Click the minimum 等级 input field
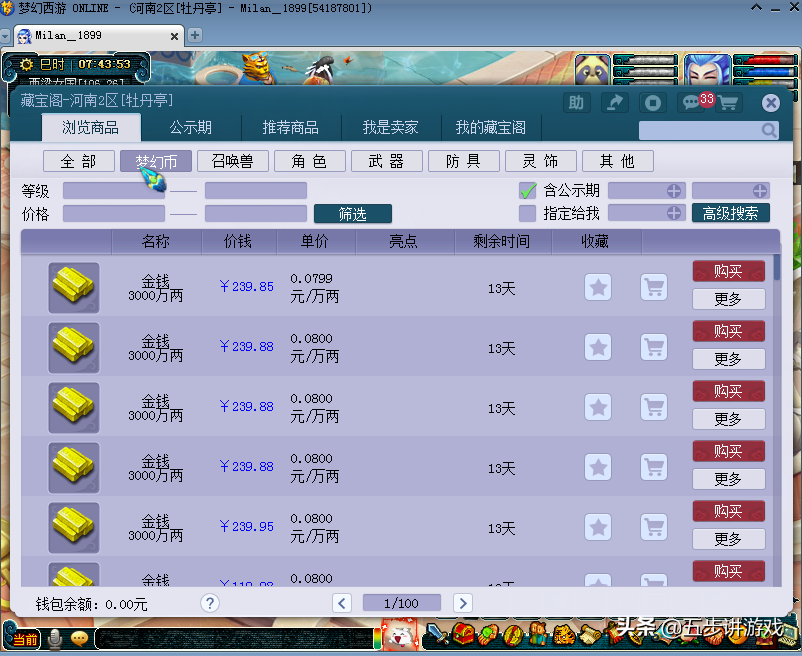 tap(114, 191)
